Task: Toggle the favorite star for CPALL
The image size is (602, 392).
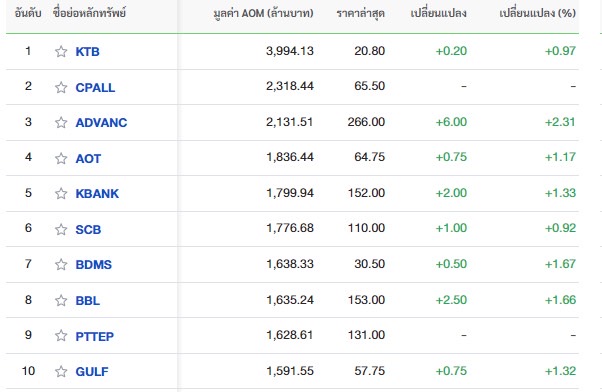Action: (x=61, y=88)
